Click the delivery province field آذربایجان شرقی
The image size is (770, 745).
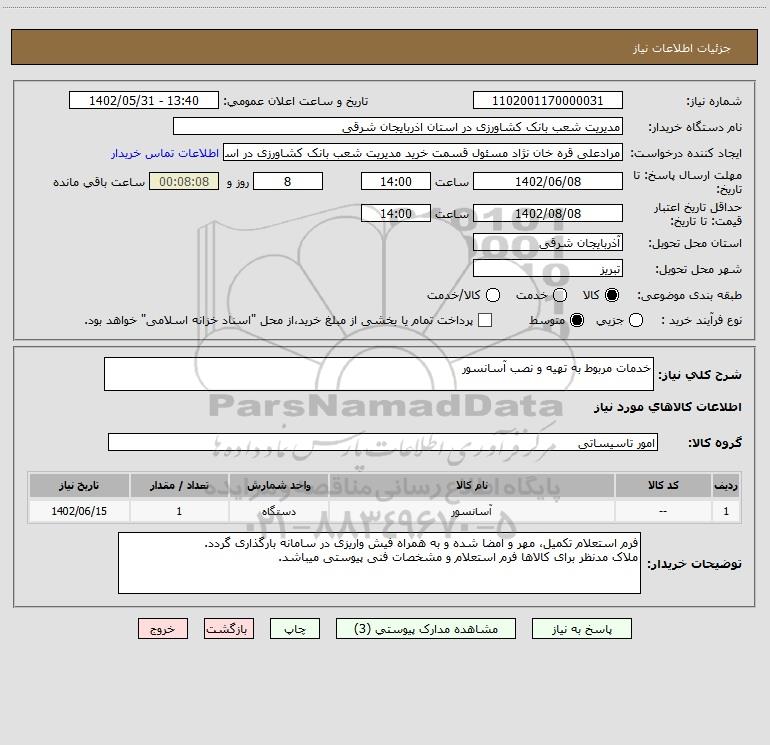548,242
